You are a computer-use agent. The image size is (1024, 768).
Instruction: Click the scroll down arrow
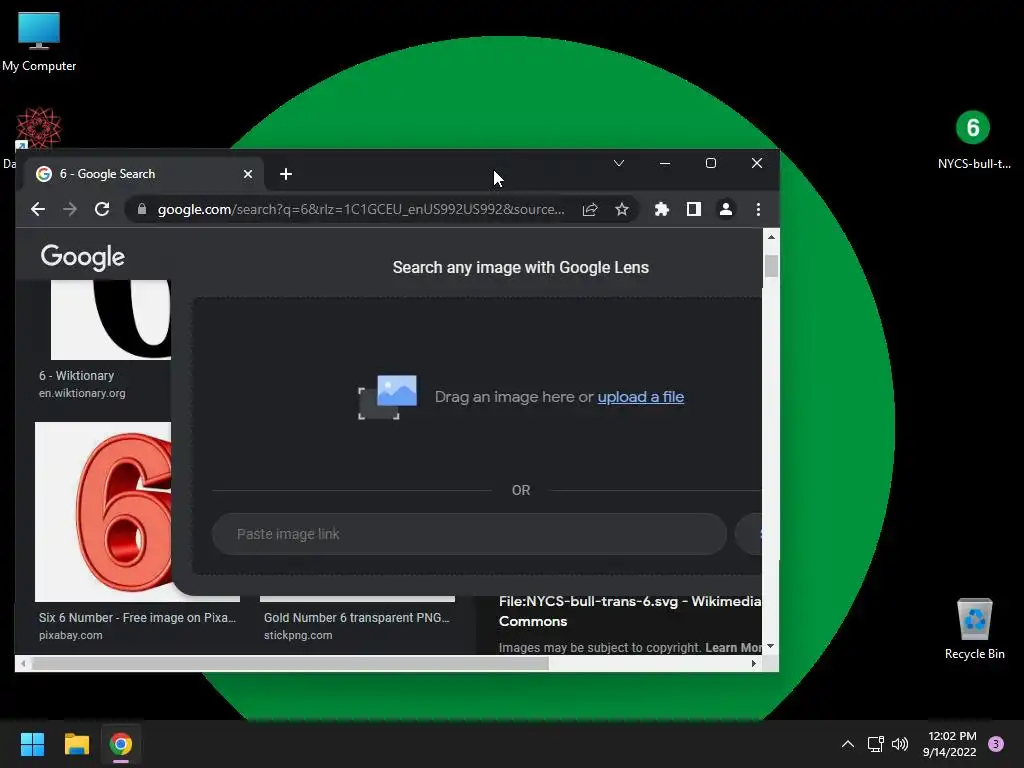(771, 646)
